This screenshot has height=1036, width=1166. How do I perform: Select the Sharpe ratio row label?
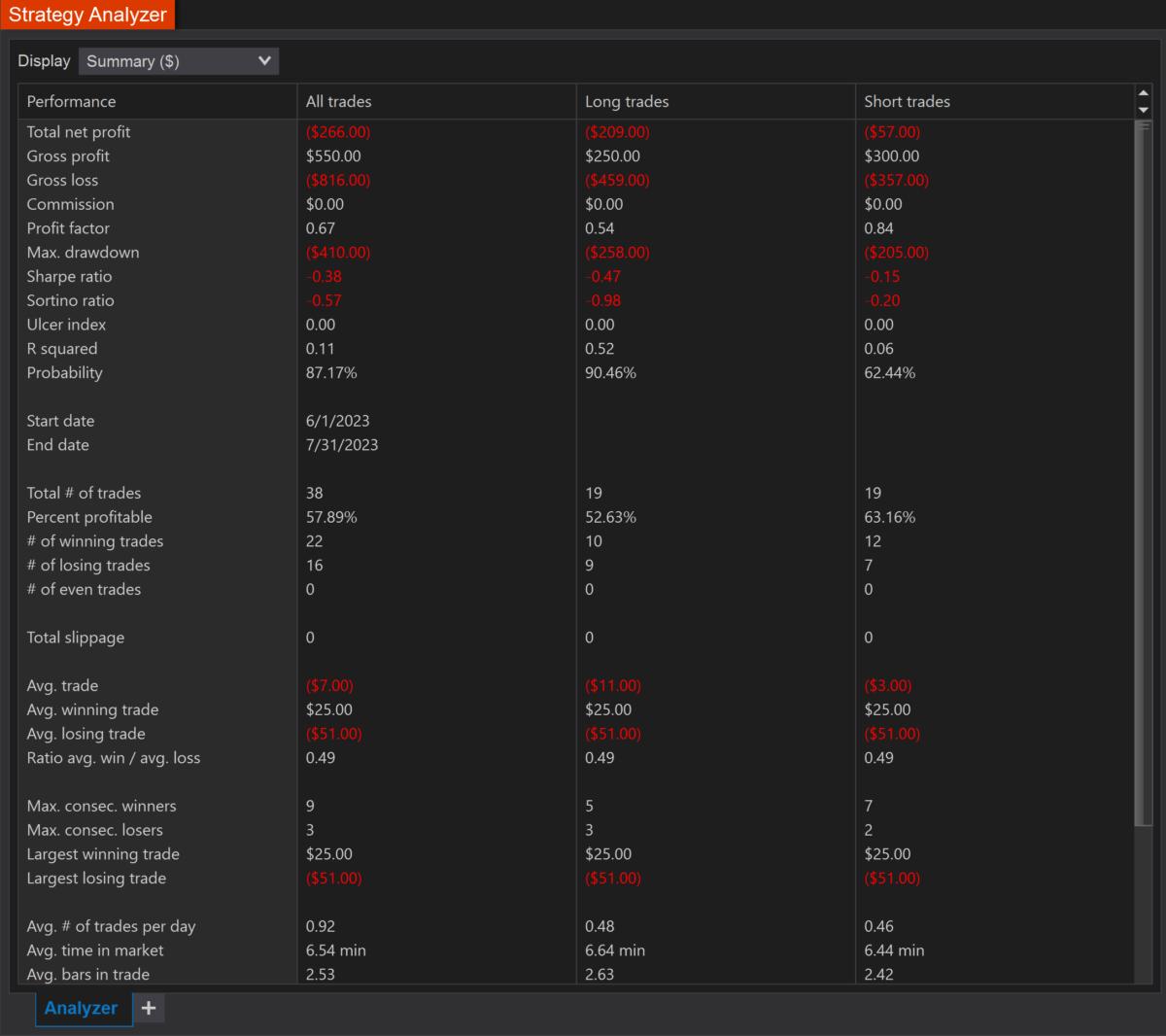pos(69,277)
